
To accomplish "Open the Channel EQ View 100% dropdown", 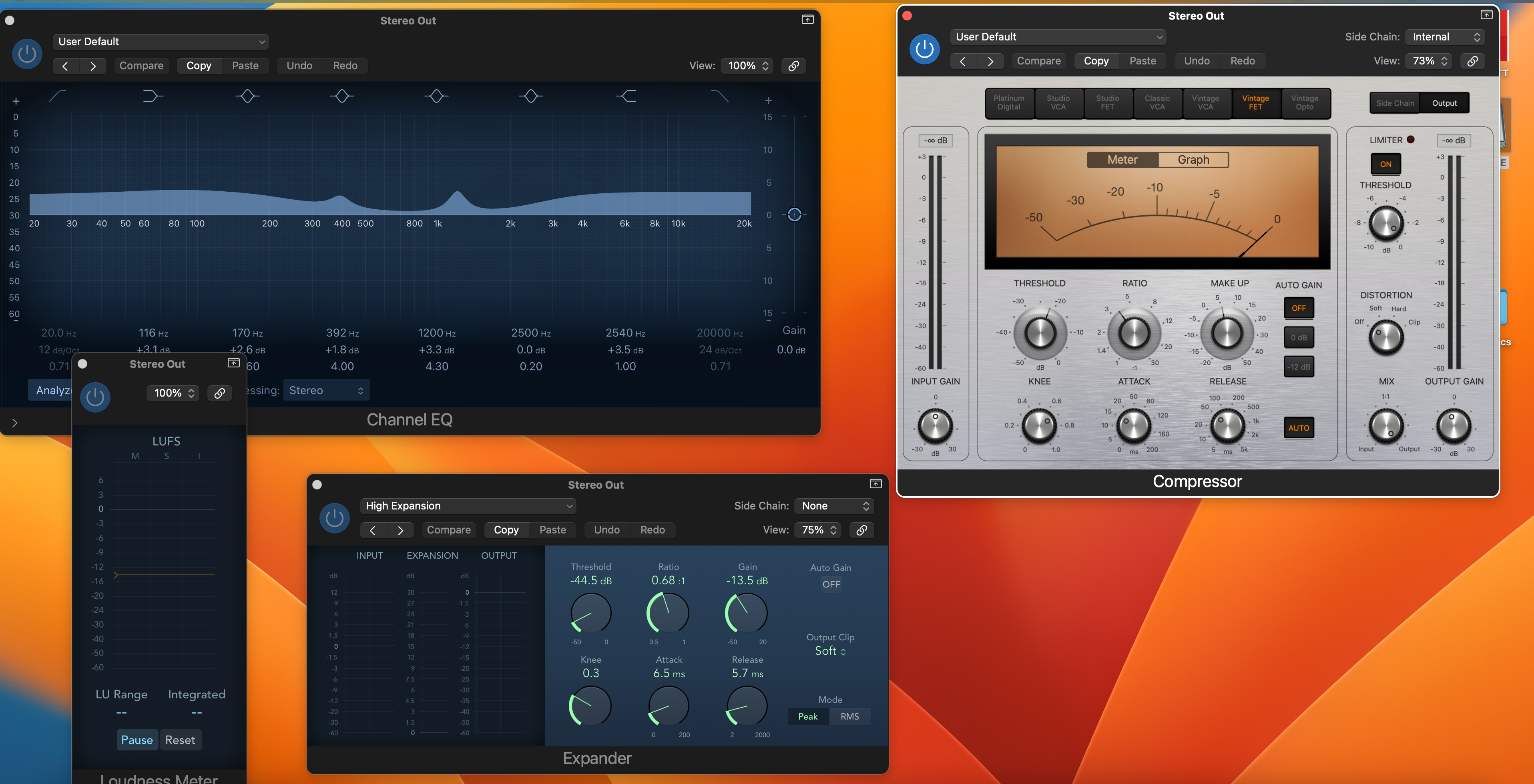I will 747,66.
